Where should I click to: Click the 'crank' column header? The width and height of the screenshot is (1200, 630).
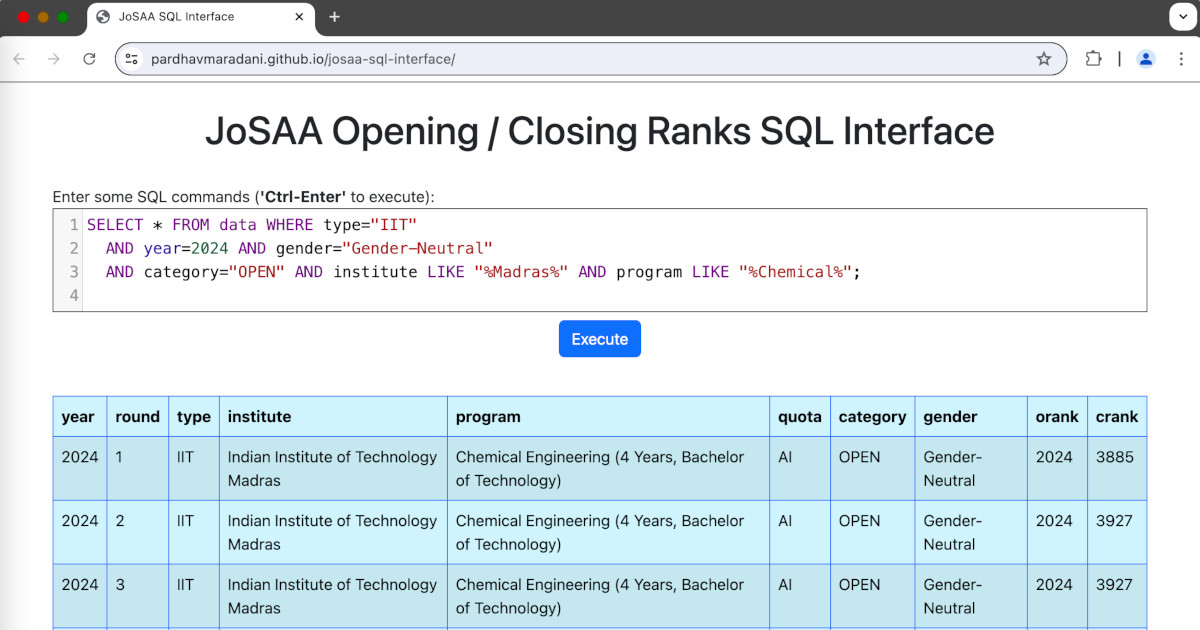1117,417
